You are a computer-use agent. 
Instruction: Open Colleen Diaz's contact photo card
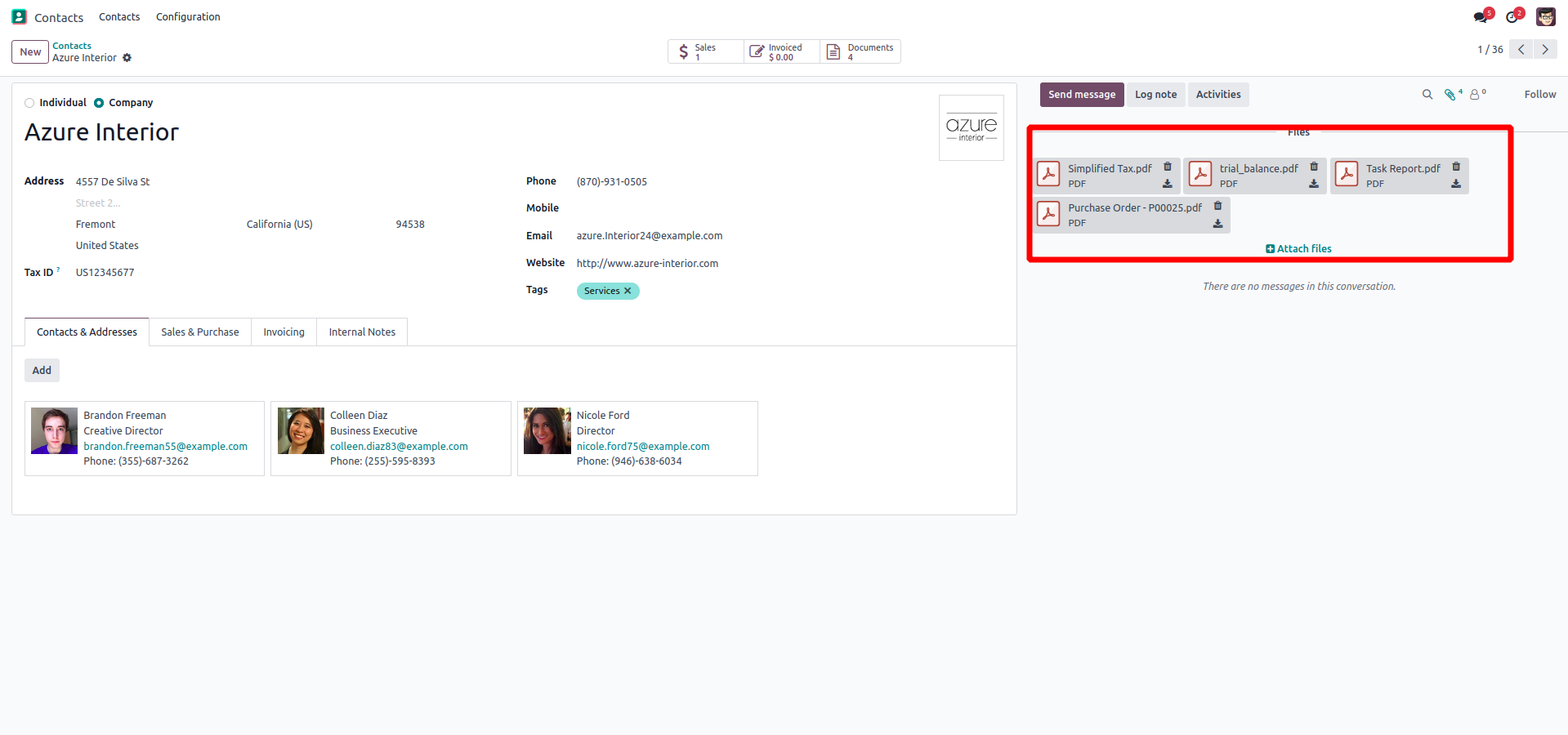301,431
